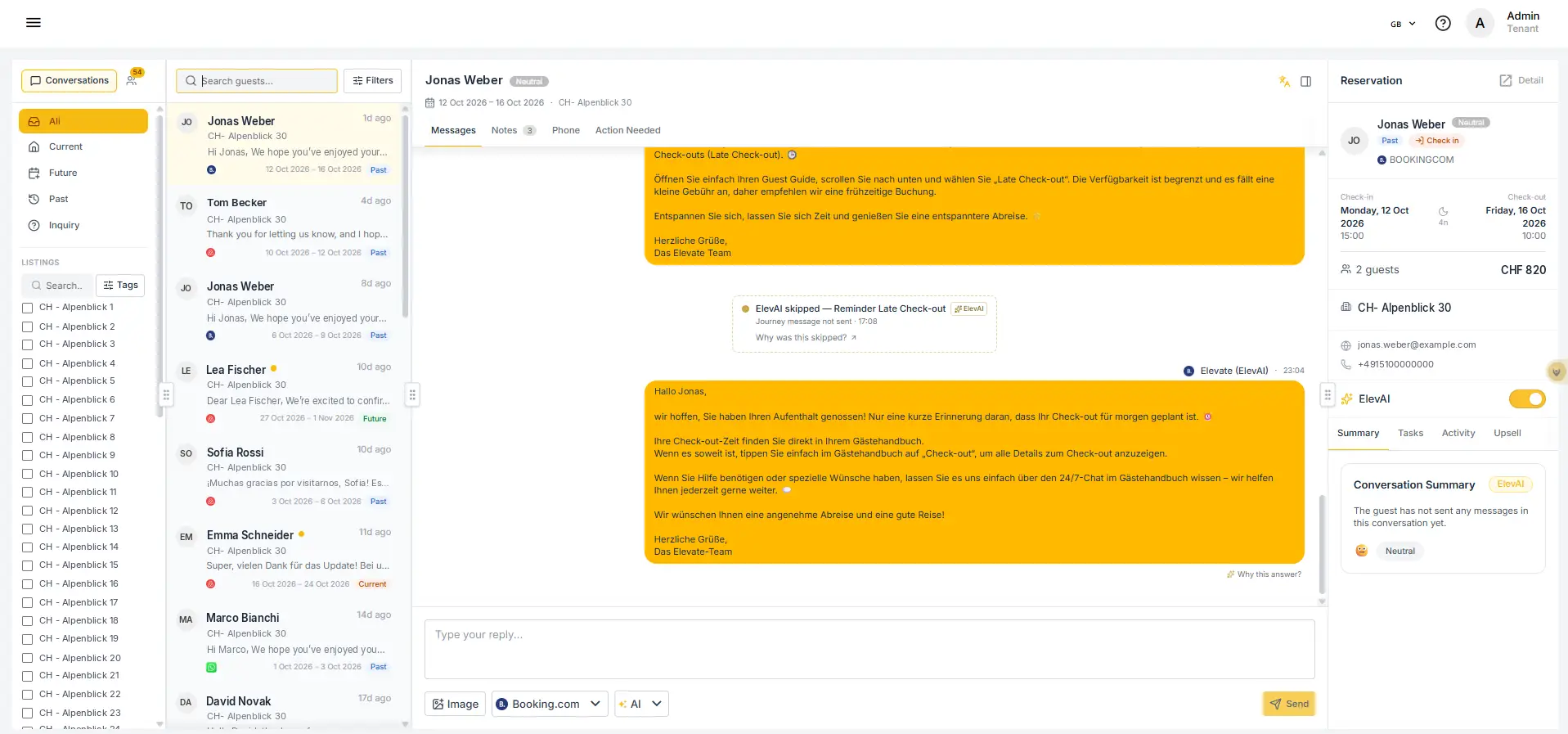This screenshot has width=1568, height=734.
Task: Send the reply message
Action: point(1289,704)
